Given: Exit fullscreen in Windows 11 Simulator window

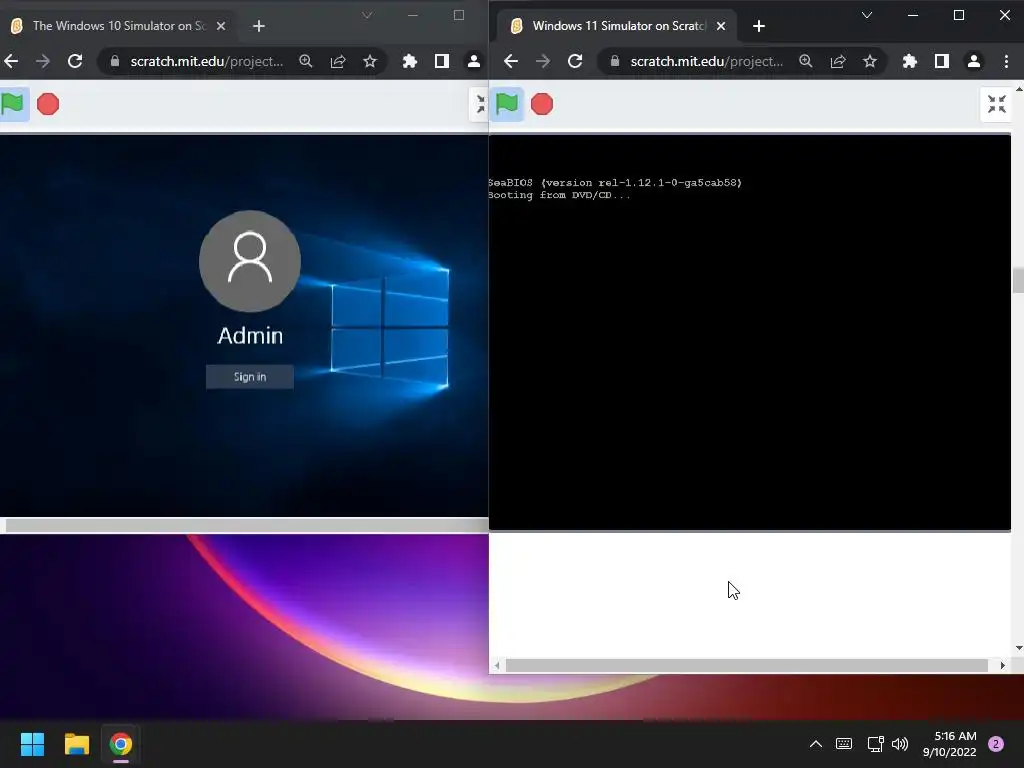Looking at the screenshot, I should click(x=997, y=104).
